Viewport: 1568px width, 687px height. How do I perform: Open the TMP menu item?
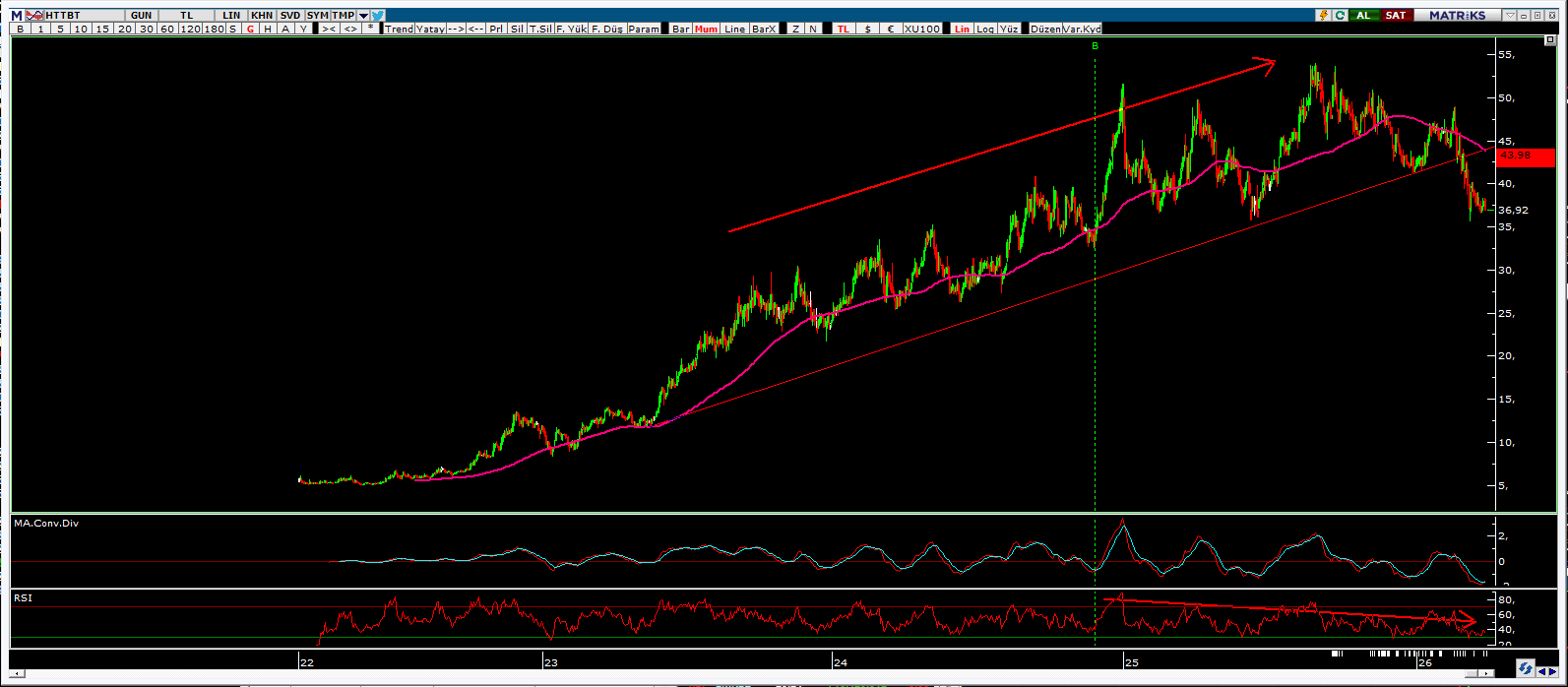pos(344,16)
